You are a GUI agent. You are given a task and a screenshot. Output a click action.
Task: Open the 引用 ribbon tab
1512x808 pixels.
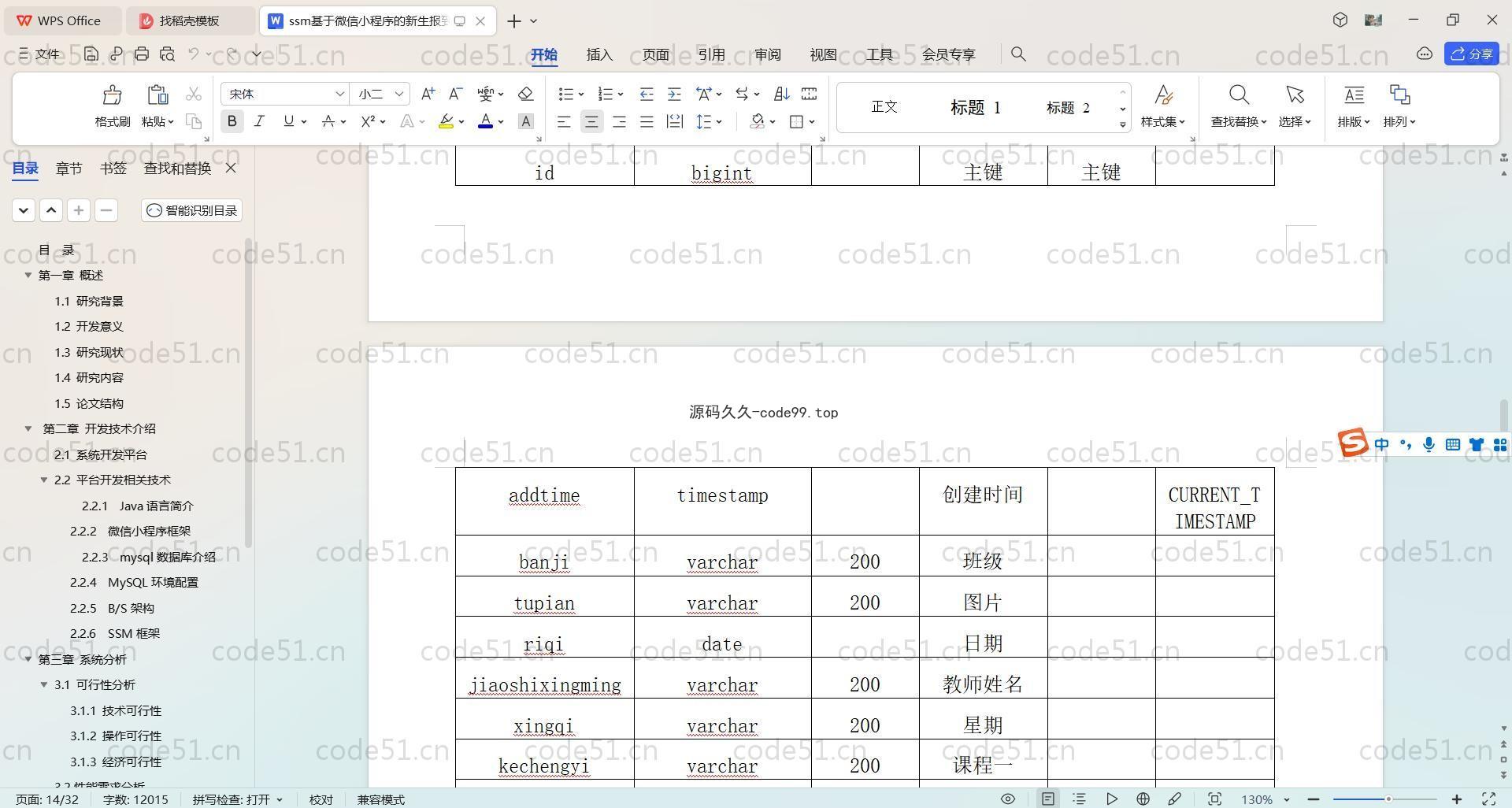pos(711,54)
